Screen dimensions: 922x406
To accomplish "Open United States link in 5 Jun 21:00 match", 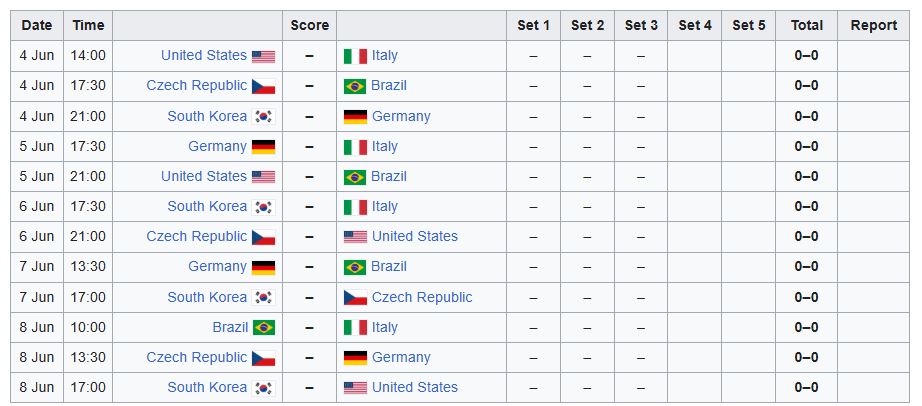I will [203, 176].
